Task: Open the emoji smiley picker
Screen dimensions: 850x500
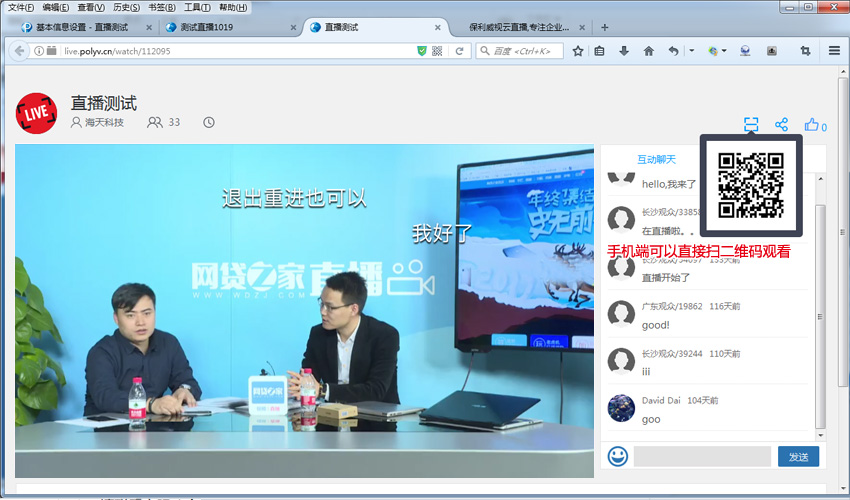Action: click(617, 456)
